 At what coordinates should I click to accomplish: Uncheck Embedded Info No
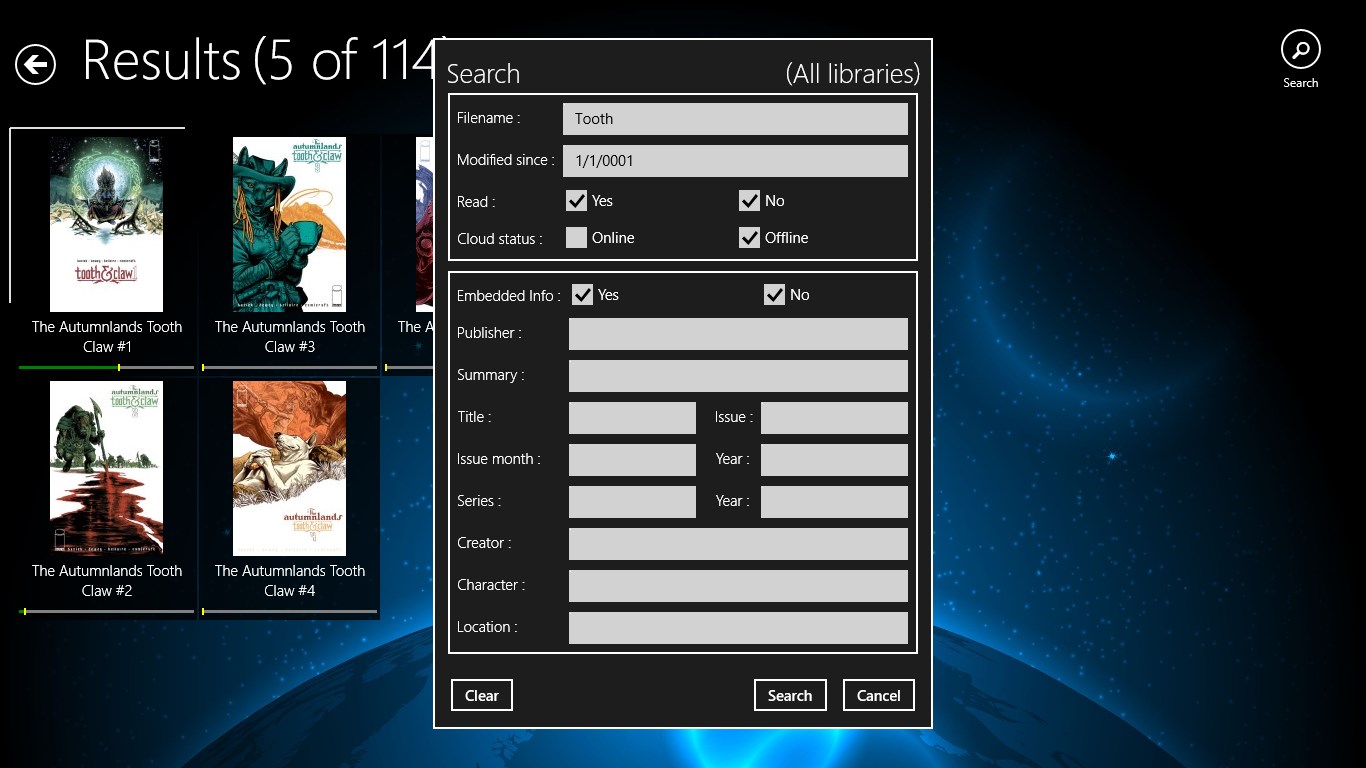click(775, 294)
